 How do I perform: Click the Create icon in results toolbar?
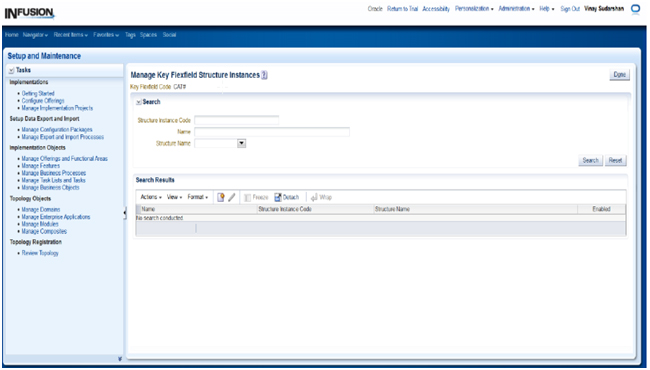click(221, 197)
